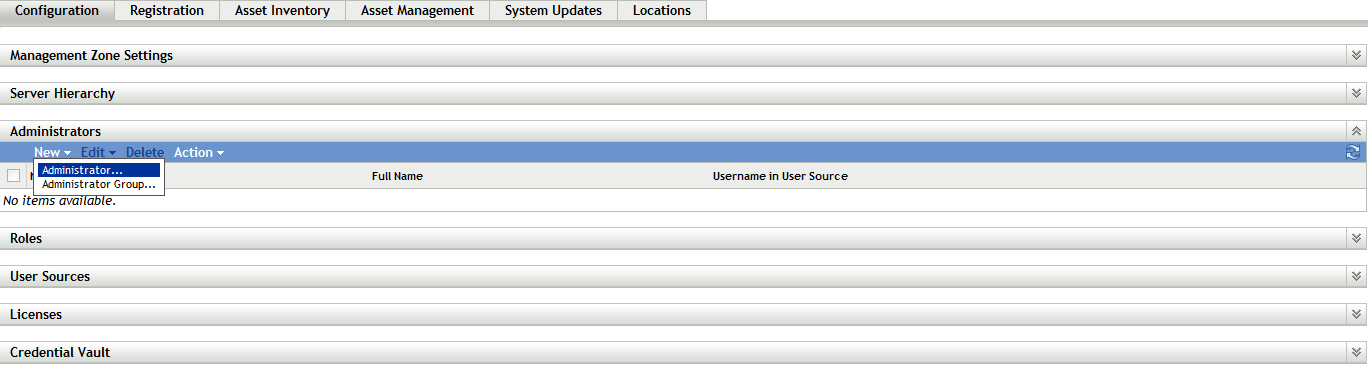Switch to the Configuration tab
Screen dimensions: 1368x382
point(57,11)
